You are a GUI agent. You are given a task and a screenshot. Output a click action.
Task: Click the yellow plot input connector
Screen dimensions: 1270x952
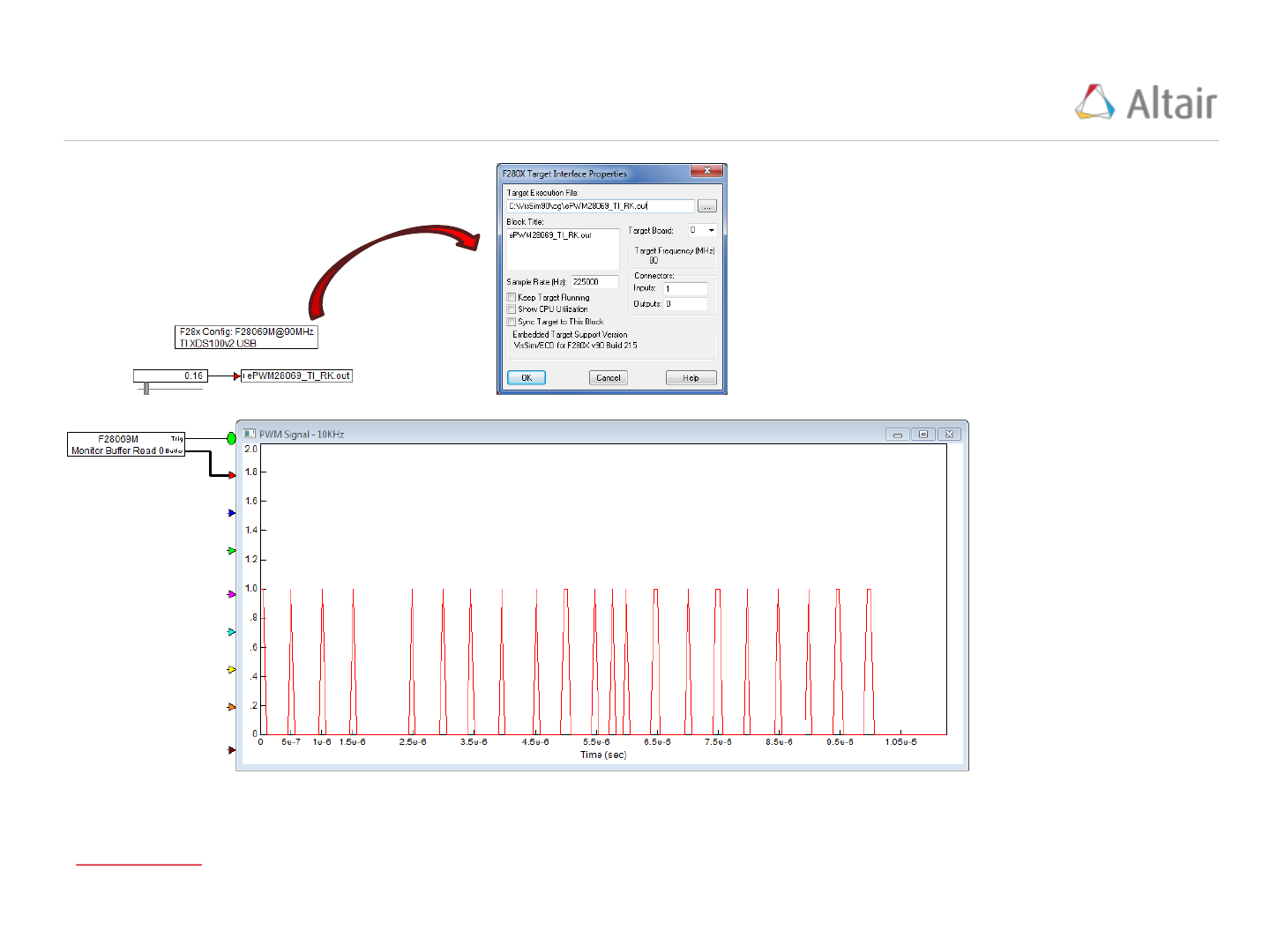coord(231,670)
